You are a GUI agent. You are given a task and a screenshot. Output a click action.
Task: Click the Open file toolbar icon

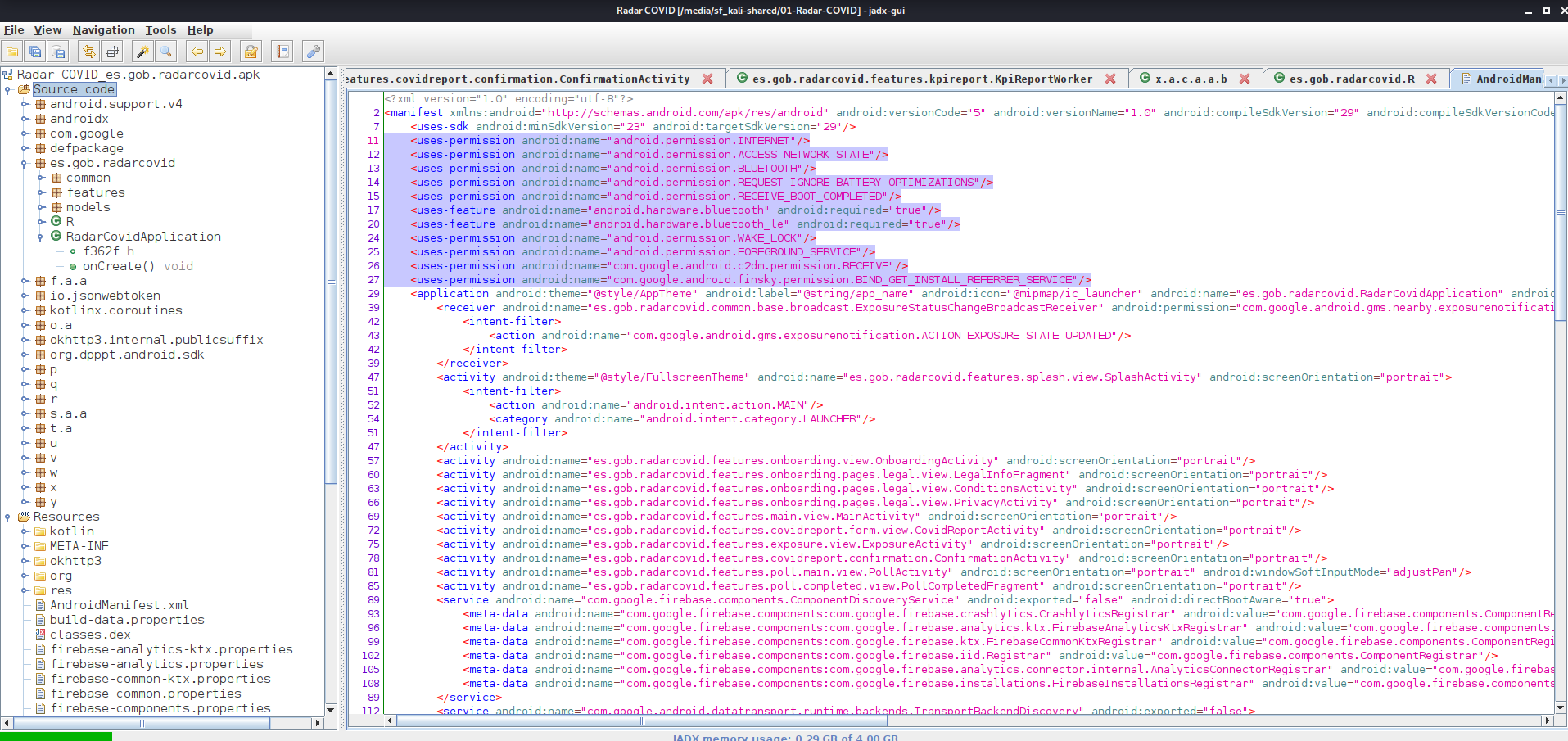pyautogui.click(x=12, y=52)
